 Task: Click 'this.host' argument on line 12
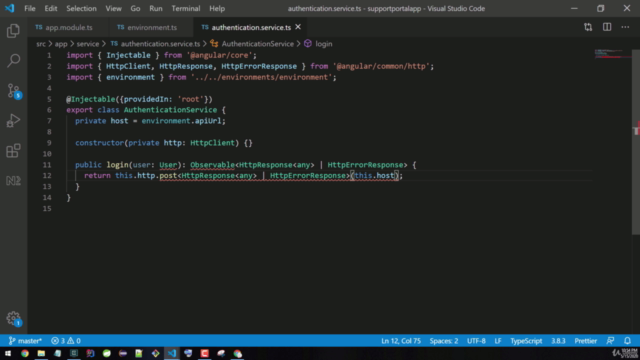tap(374, 176)
